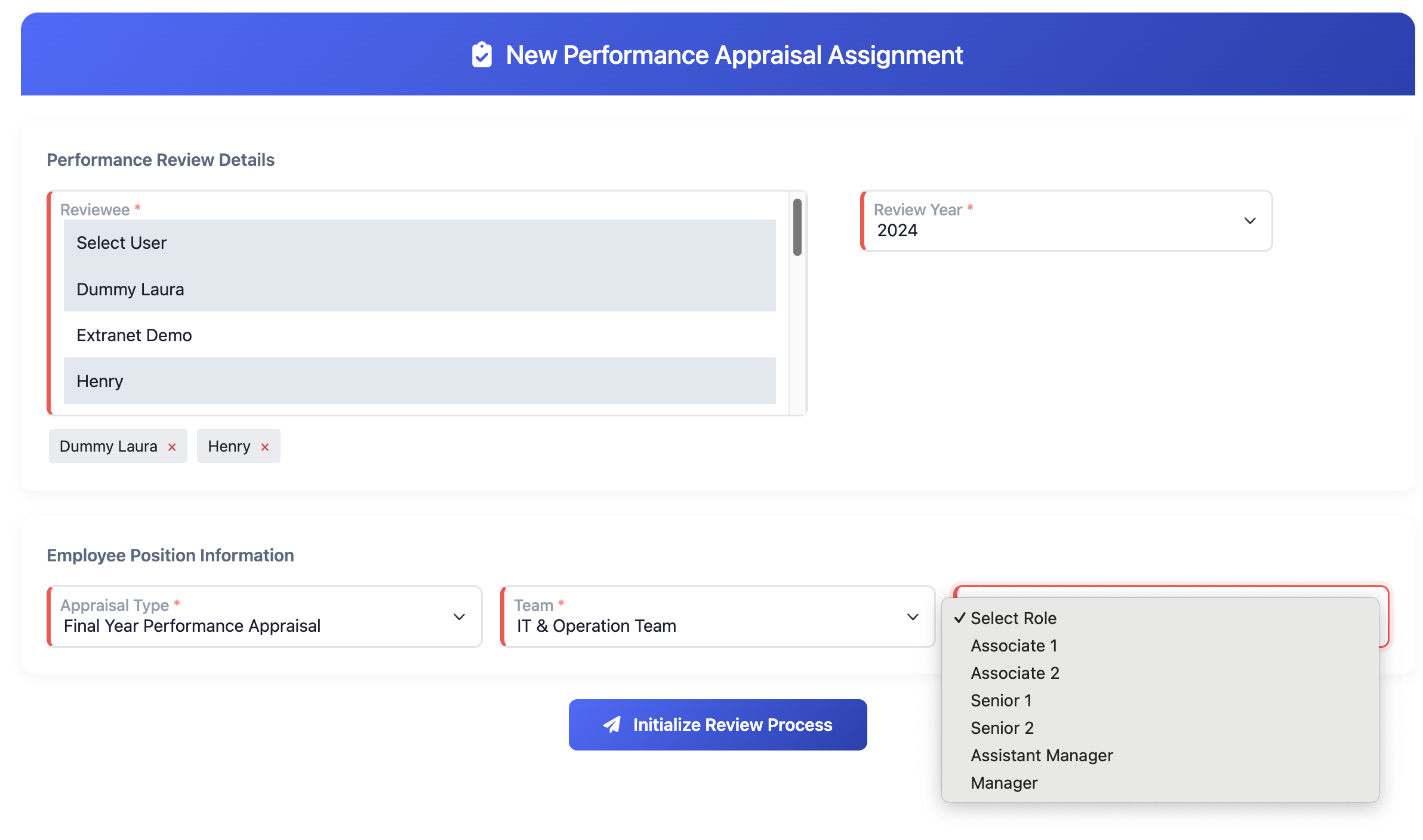
Task: Choose Associate 2 from role list
Action: pyautogui.click(x=1015, y=673)
